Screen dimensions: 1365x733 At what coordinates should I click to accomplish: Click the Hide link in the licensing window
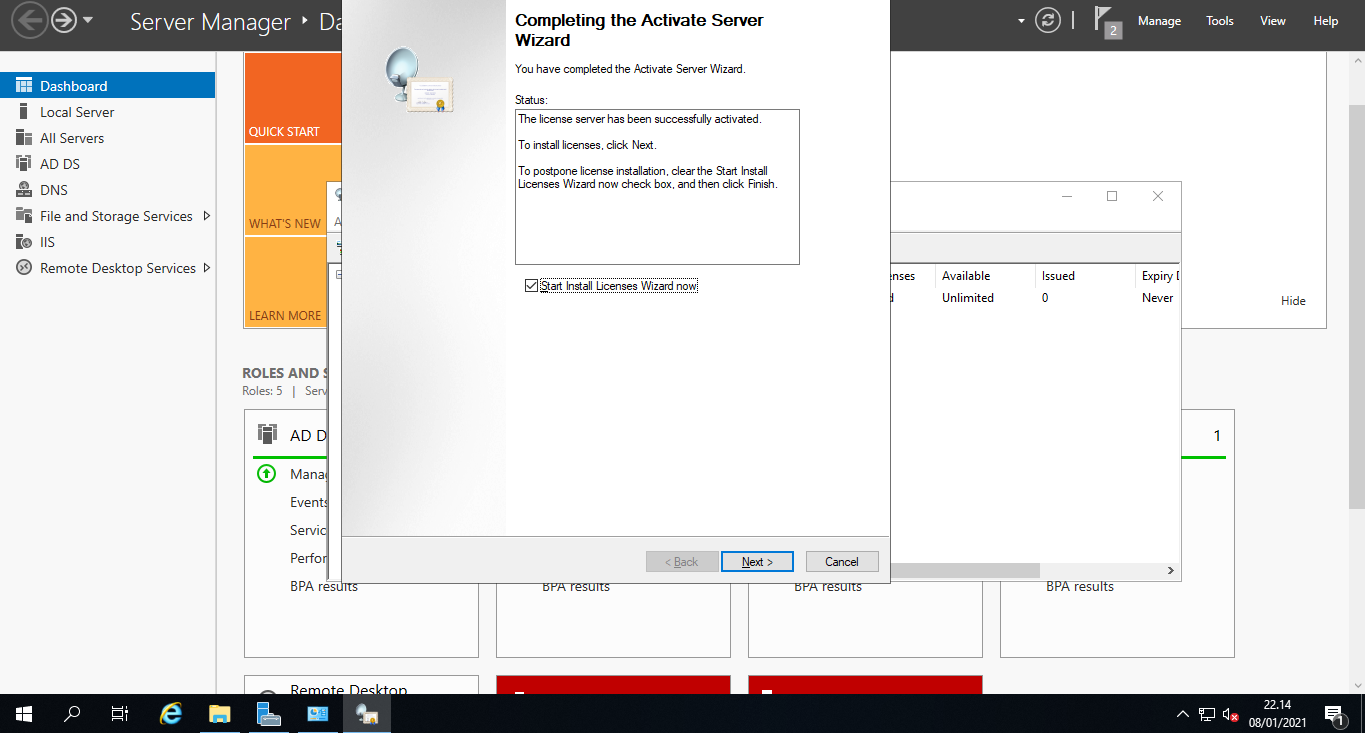[x=1293, y=300]
